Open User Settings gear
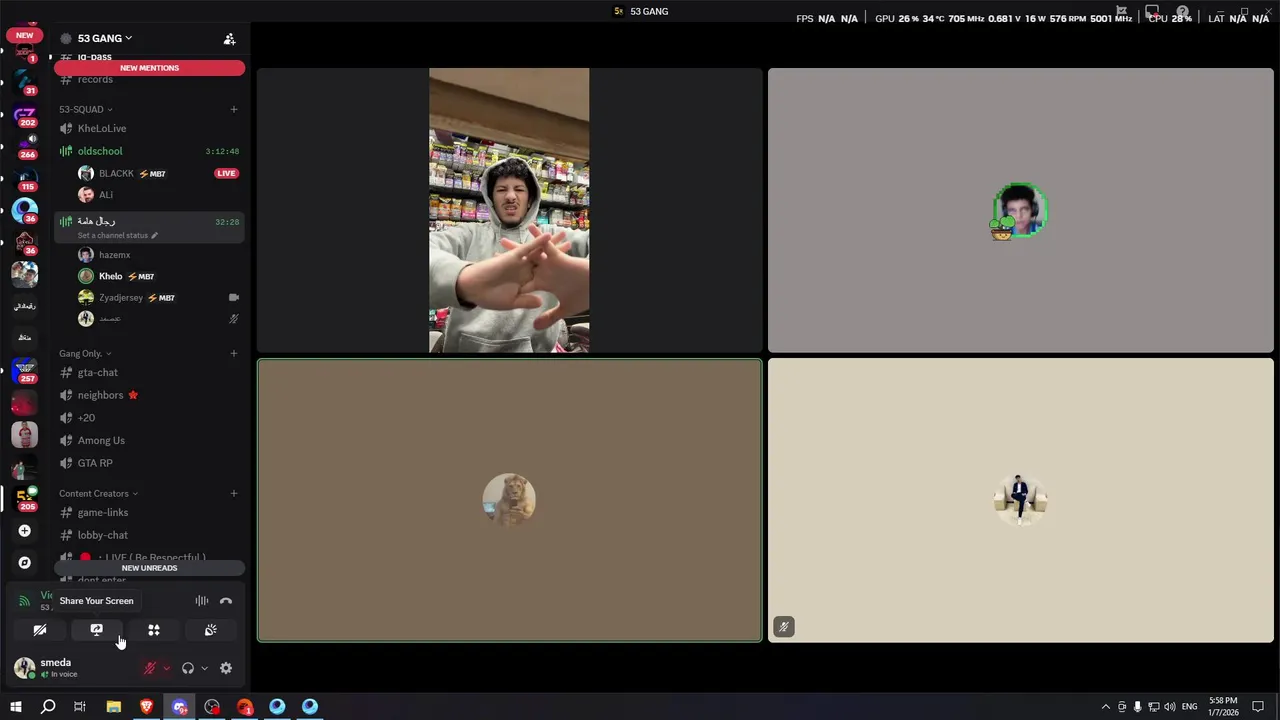1280x720 pixels. [226, 668]
